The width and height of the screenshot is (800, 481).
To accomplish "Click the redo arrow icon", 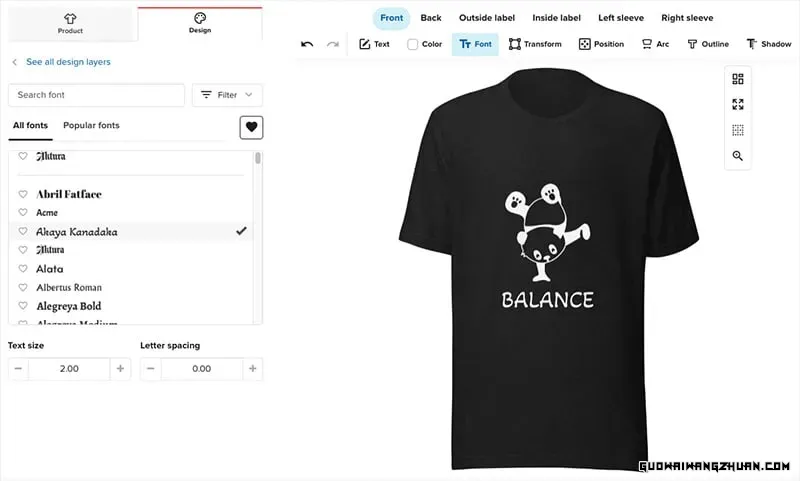I will point(333,44).
